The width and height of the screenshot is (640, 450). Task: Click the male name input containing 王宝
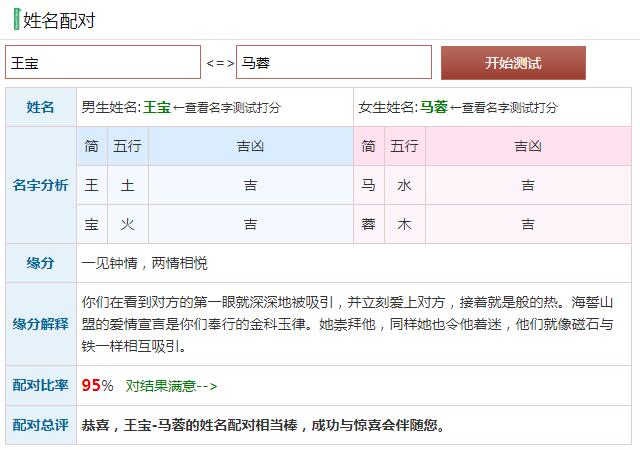coord(103,62)
